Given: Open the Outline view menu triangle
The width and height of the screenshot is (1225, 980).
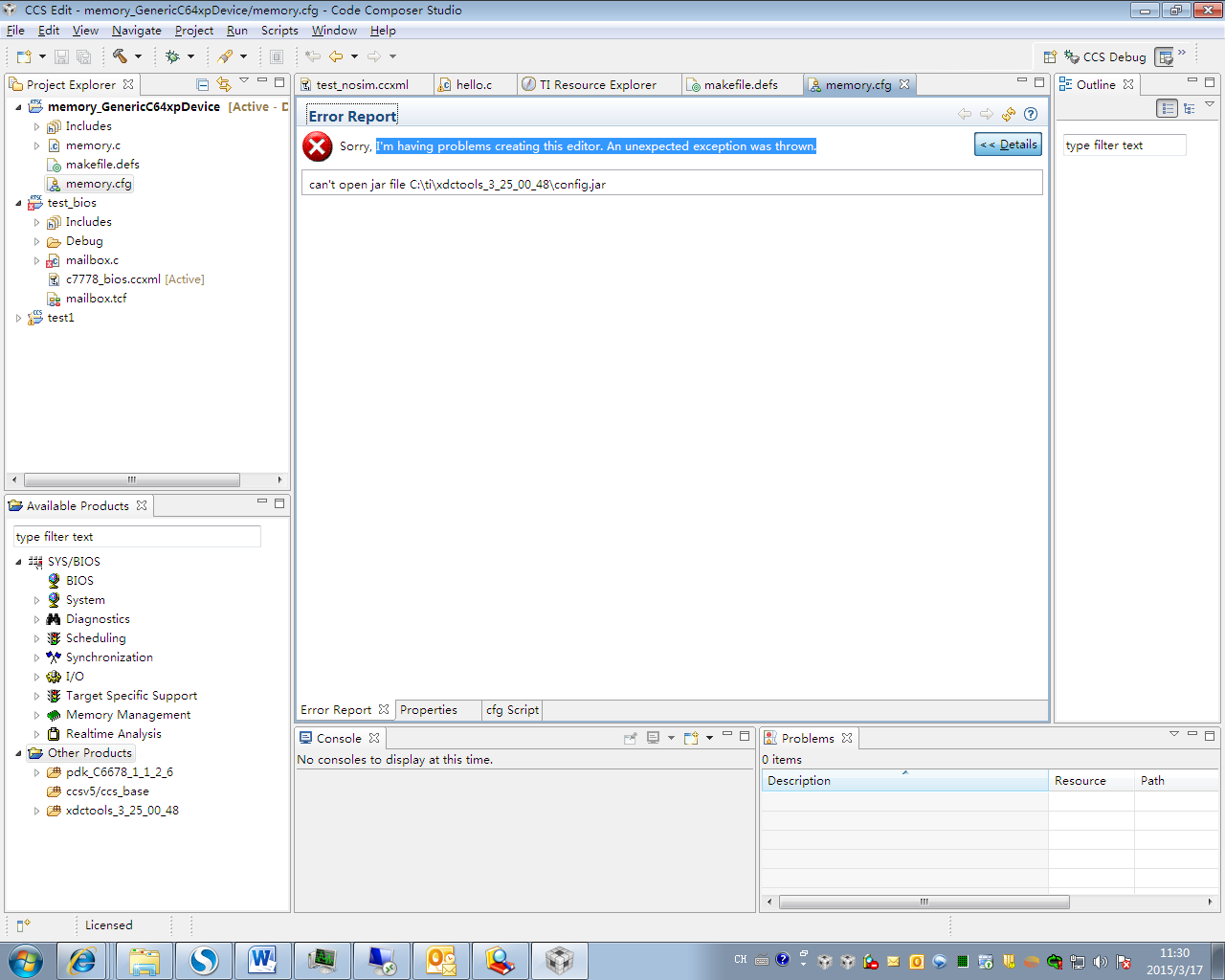Looking at the screenshot, I should (1210, 105).
